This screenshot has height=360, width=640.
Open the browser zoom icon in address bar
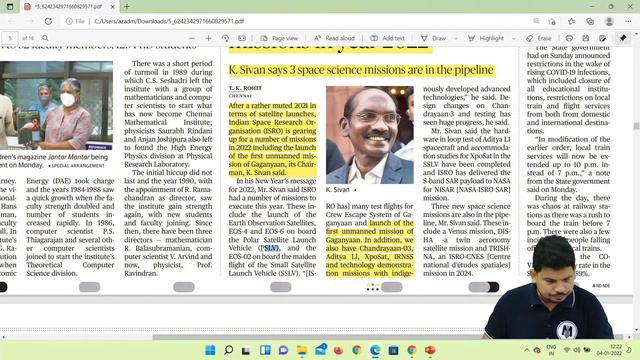536,21
